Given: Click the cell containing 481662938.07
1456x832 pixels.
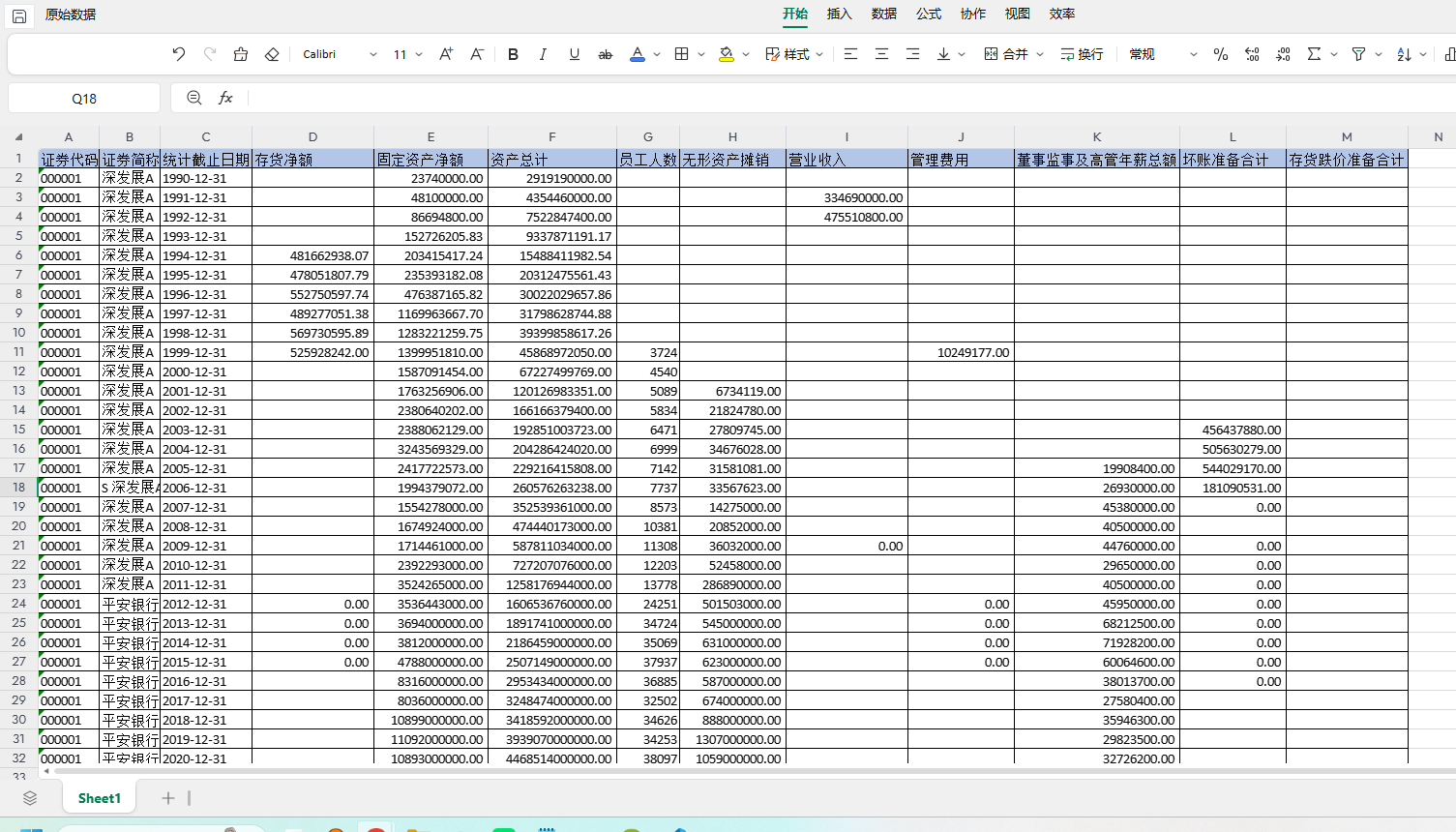Looking at the screenshot, I should click(x=312, y=255).
